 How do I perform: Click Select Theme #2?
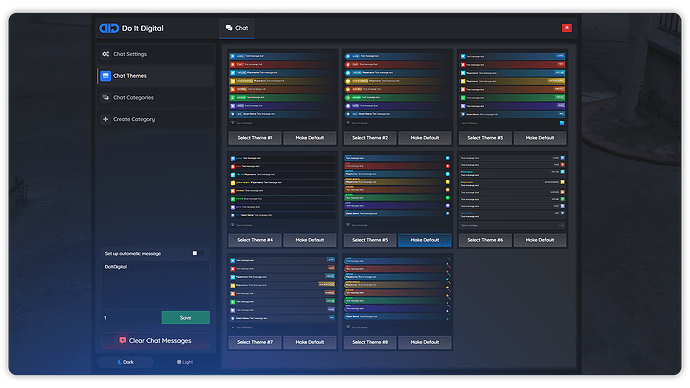point(370,138)
